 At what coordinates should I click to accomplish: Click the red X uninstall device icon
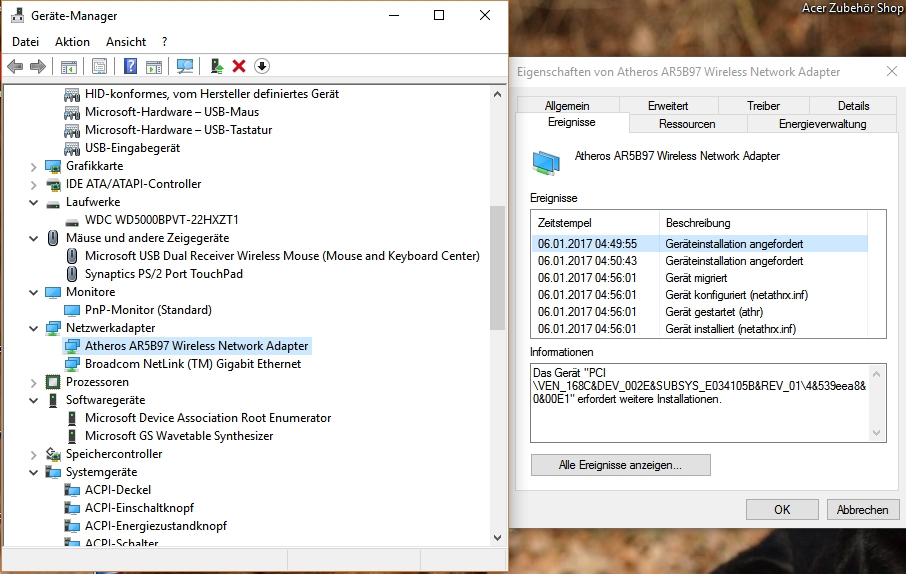[x=239, y=66]
